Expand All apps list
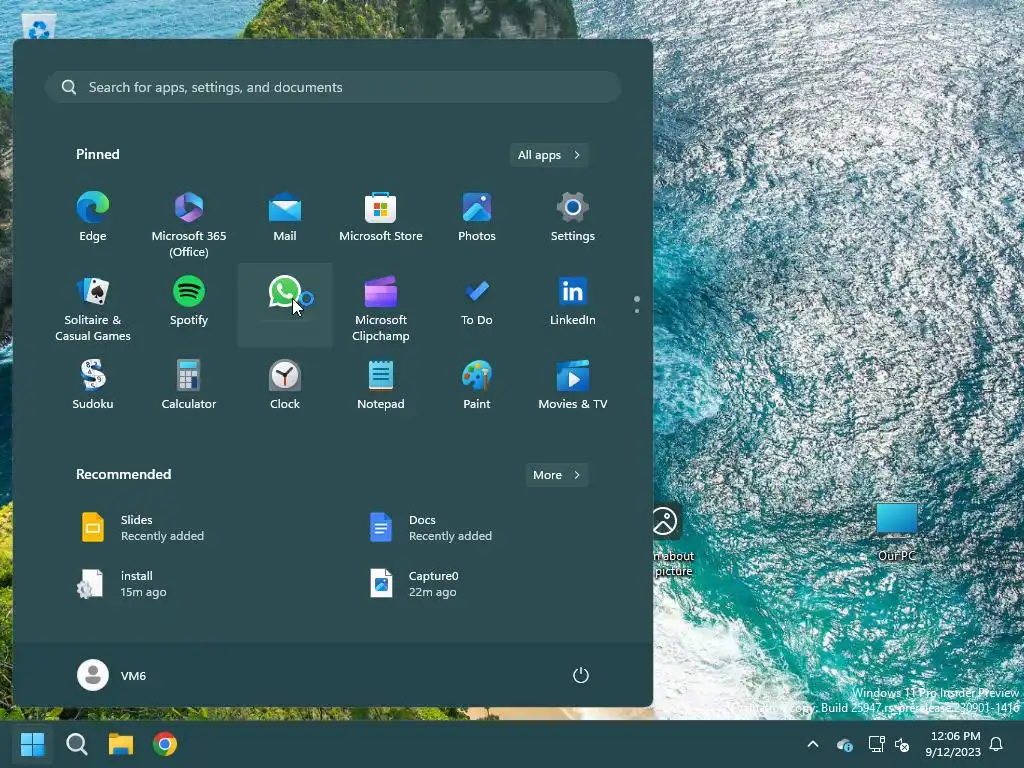This screenshot has height=768, width=1024. point(549,155)
